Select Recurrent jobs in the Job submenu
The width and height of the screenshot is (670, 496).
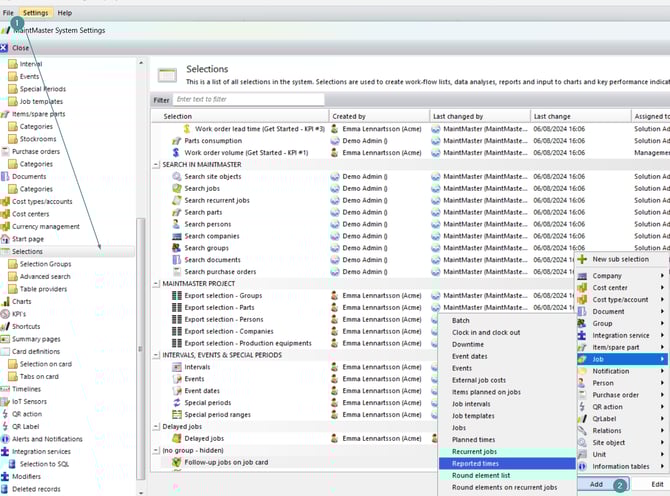[x=476, y=452]
